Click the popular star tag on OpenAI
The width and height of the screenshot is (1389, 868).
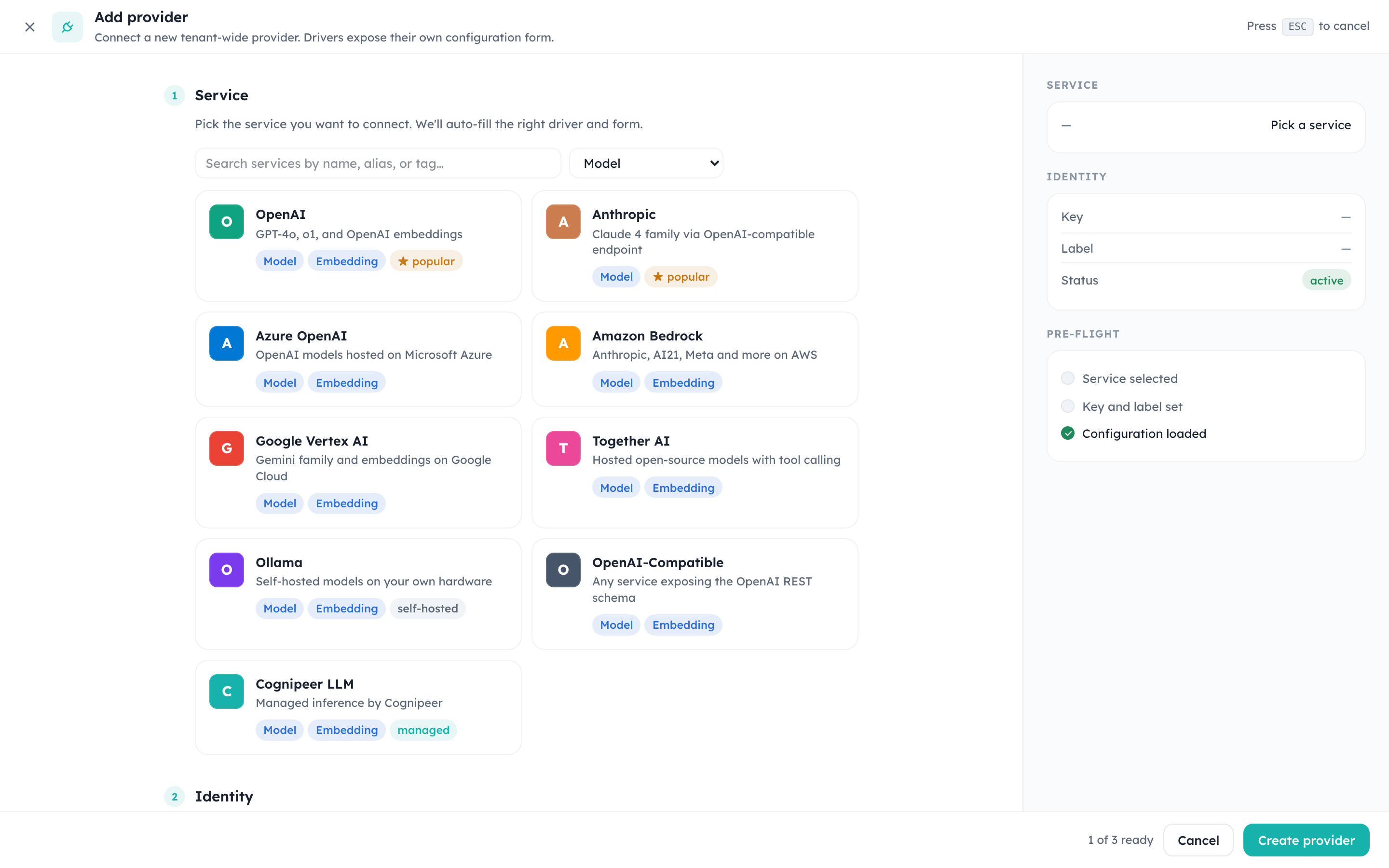click(x=426, y=260)
